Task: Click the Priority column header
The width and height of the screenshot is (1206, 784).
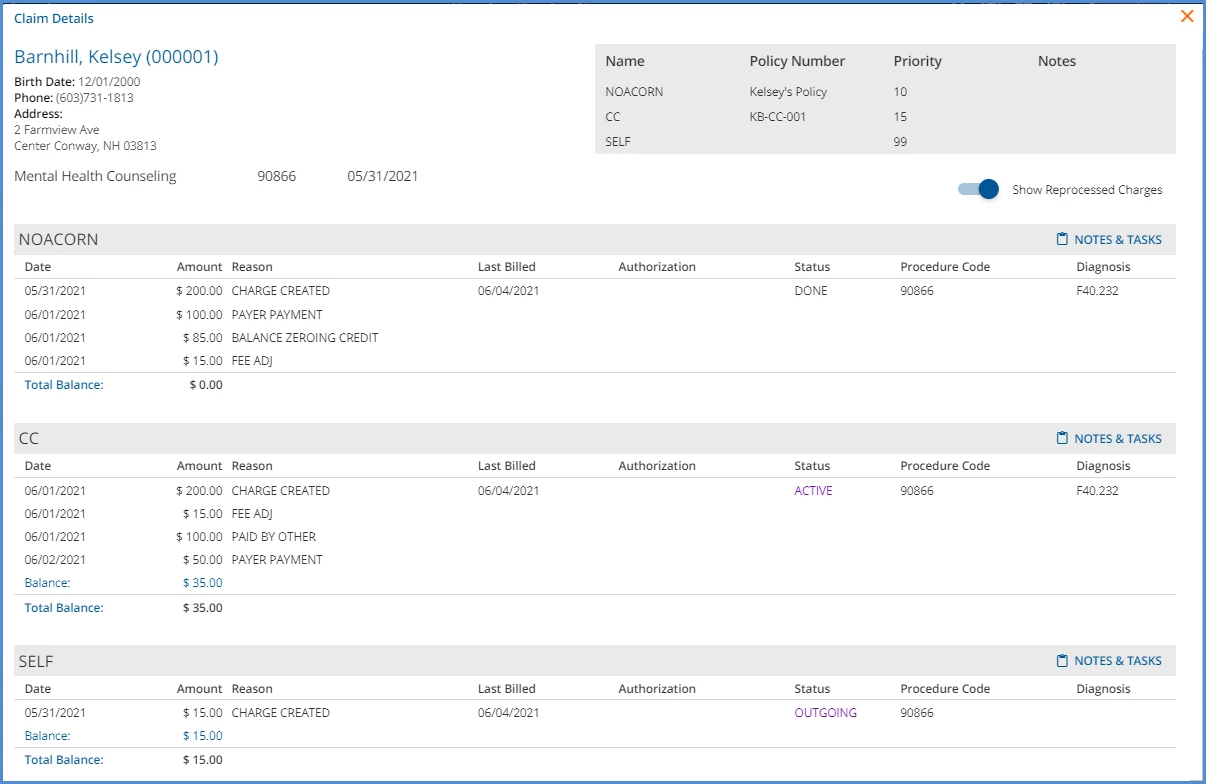Action: click(917, 61)
